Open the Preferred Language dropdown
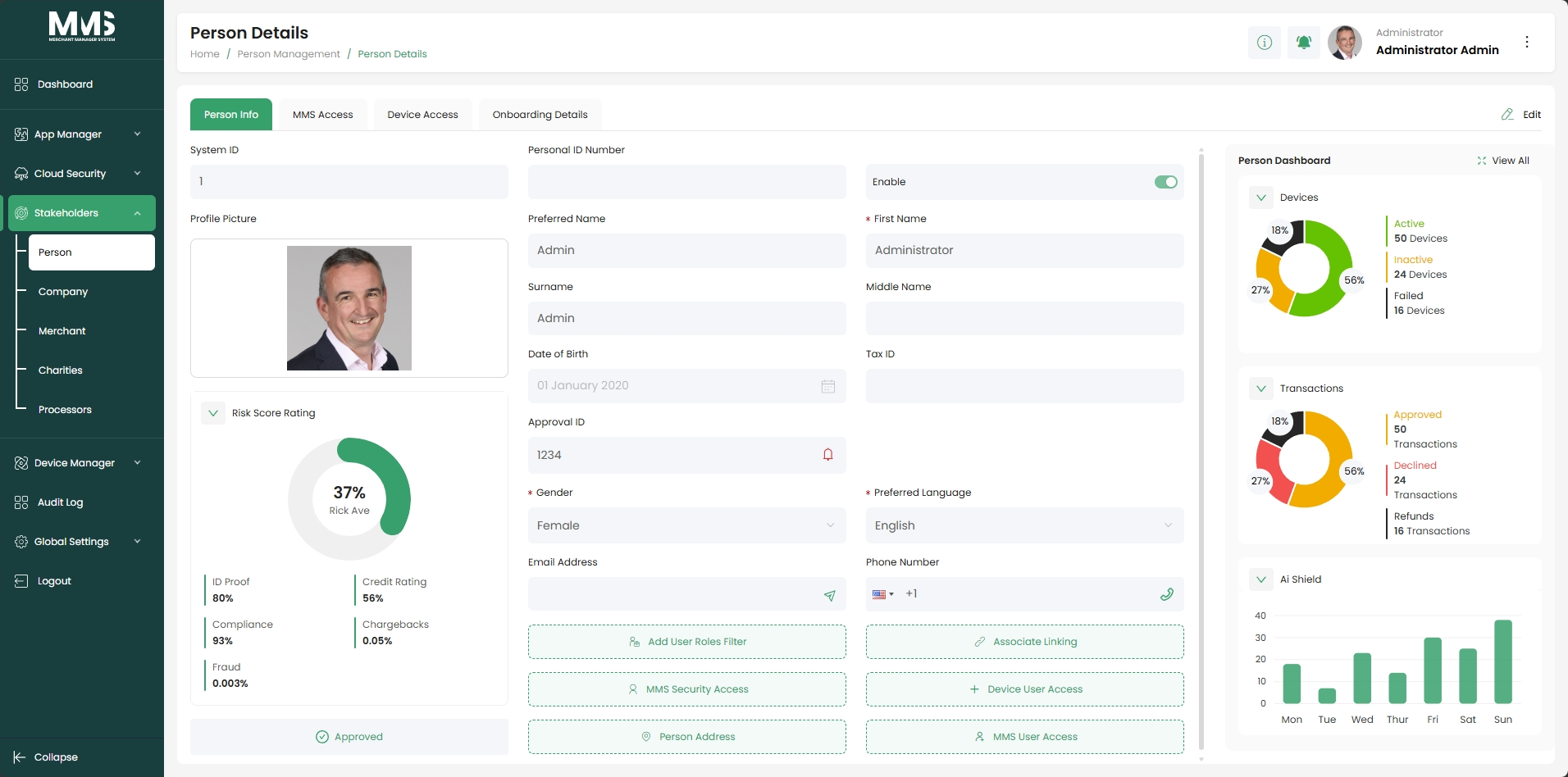Screen dimensions: 1568x777 [1024, 525]
